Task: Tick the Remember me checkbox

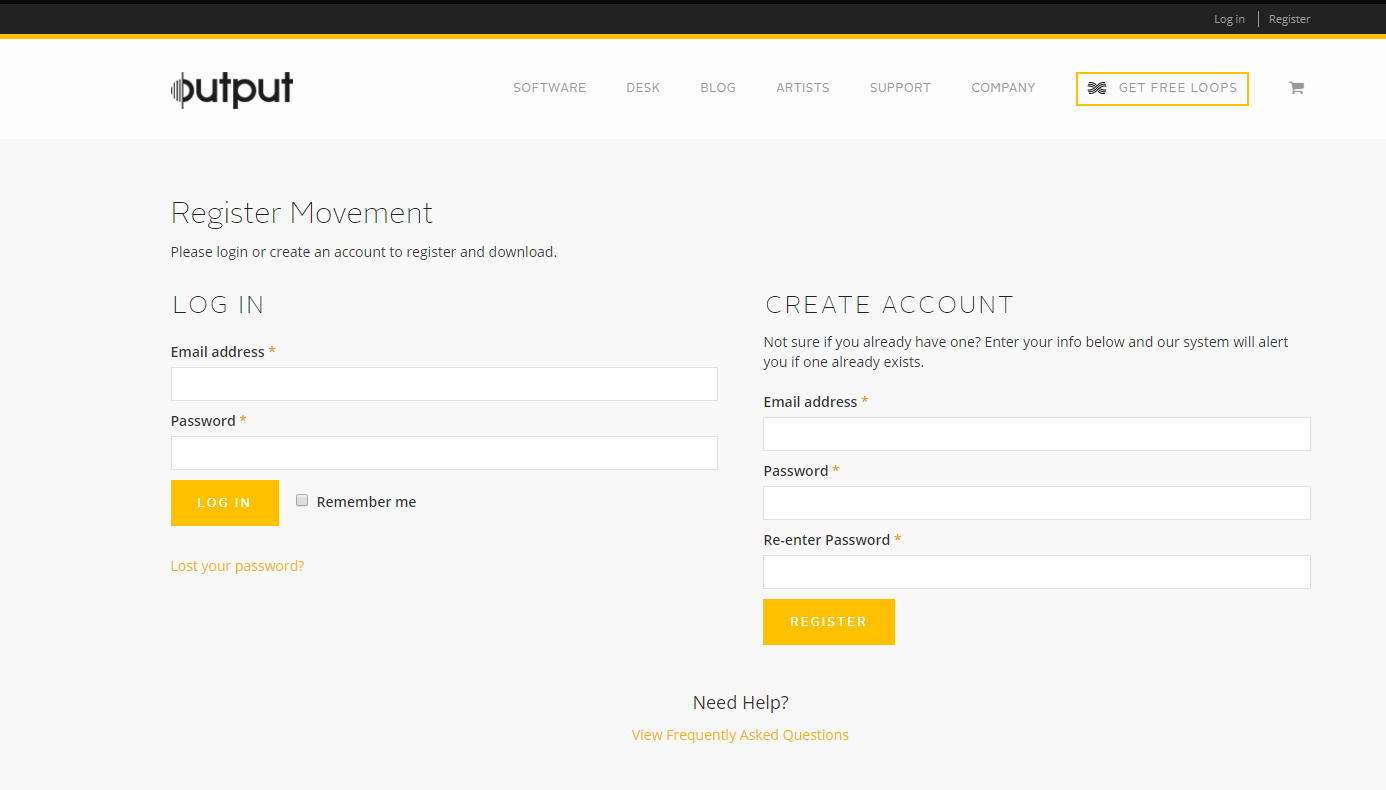Action: pyautogui.click(x=302, y=500)
